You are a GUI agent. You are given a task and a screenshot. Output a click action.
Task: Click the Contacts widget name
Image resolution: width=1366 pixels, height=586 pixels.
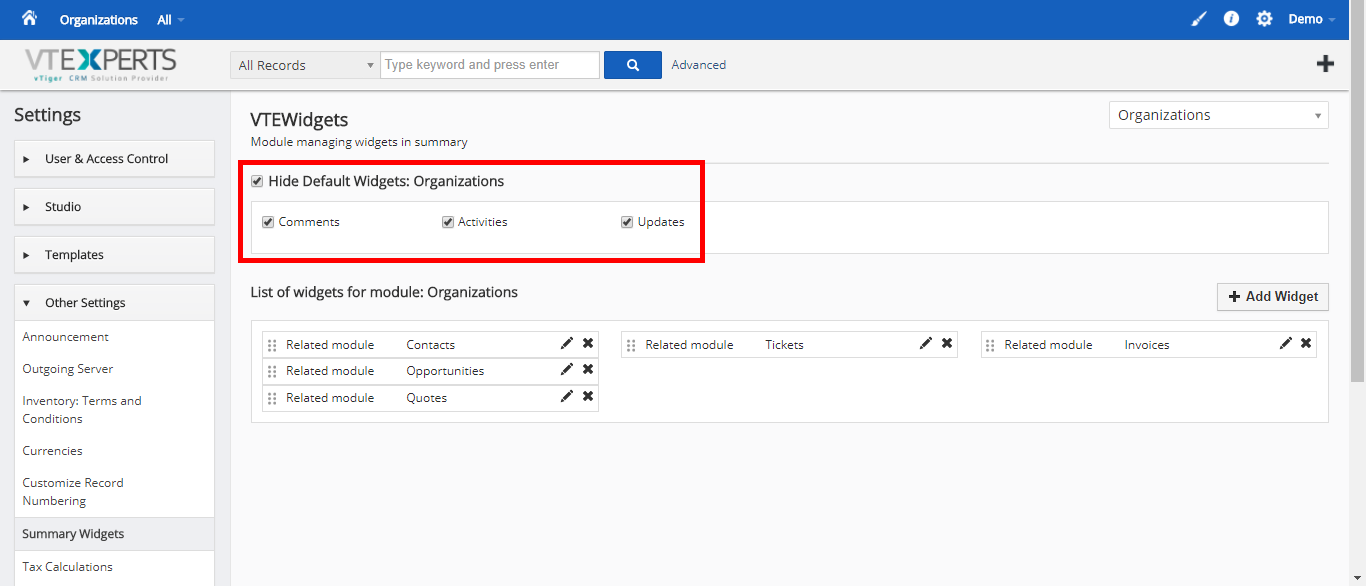tap(430, 345)
